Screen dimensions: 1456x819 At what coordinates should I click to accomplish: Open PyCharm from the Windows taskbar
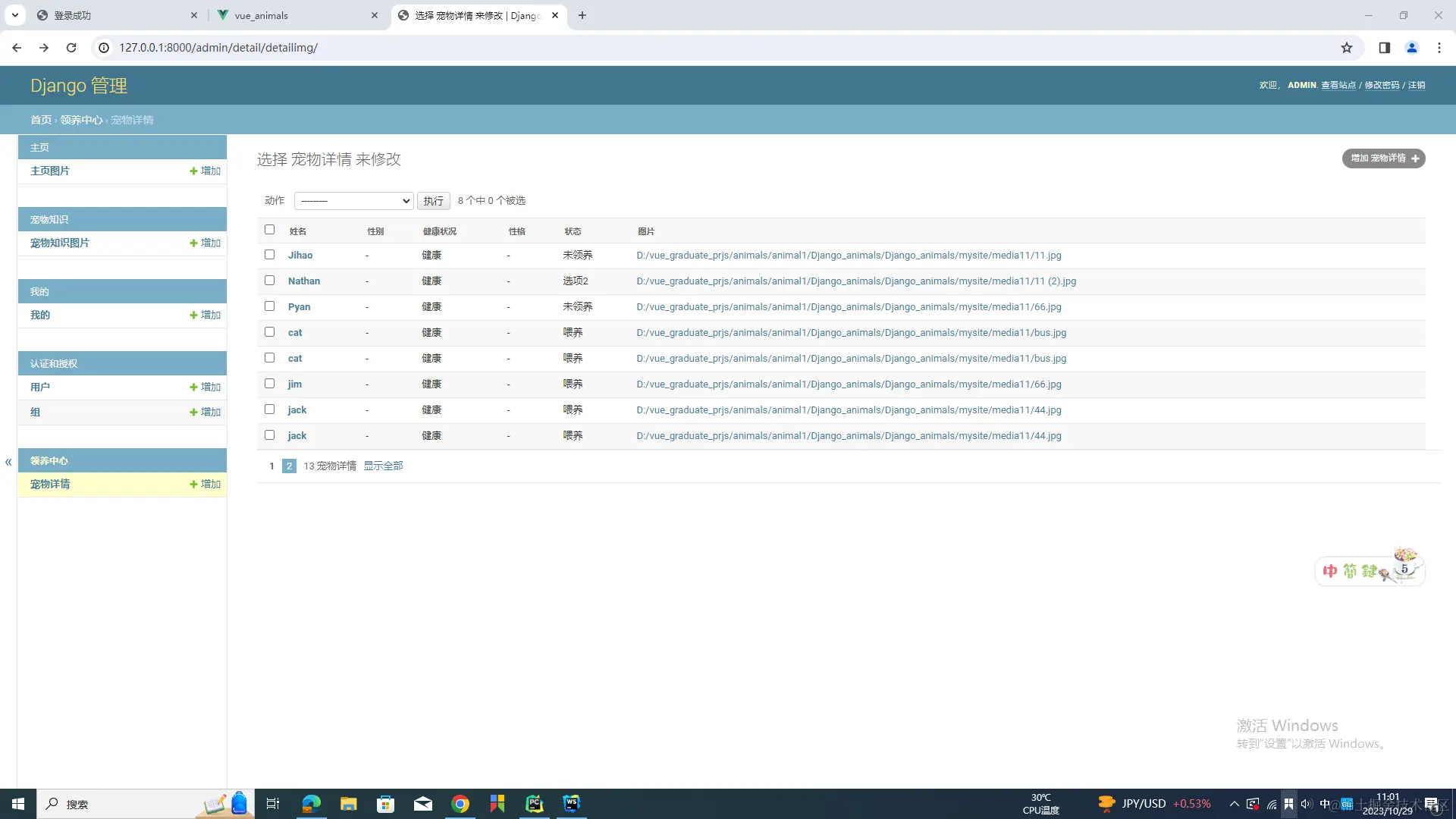coord(535,804)
